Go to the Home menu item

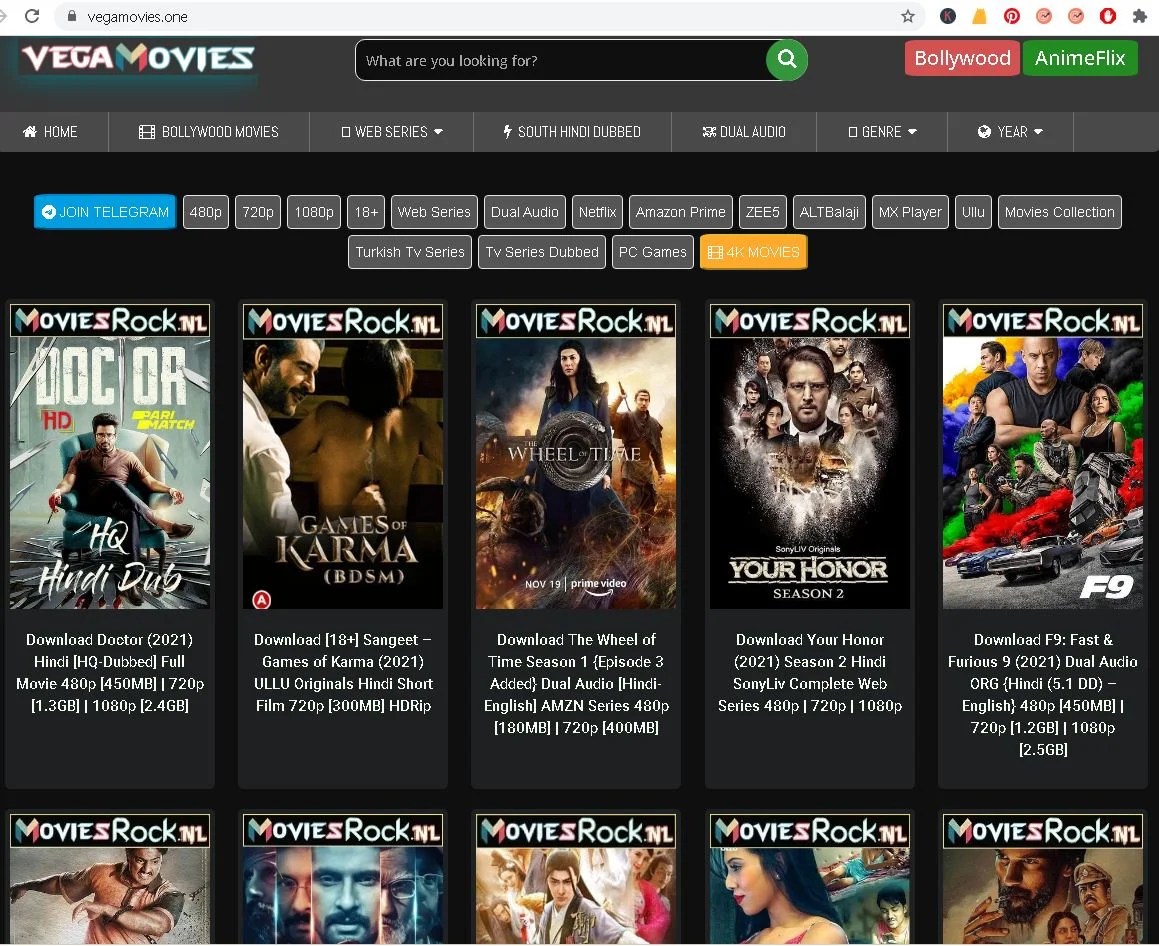pyautogui.click(x=54, y=132)
